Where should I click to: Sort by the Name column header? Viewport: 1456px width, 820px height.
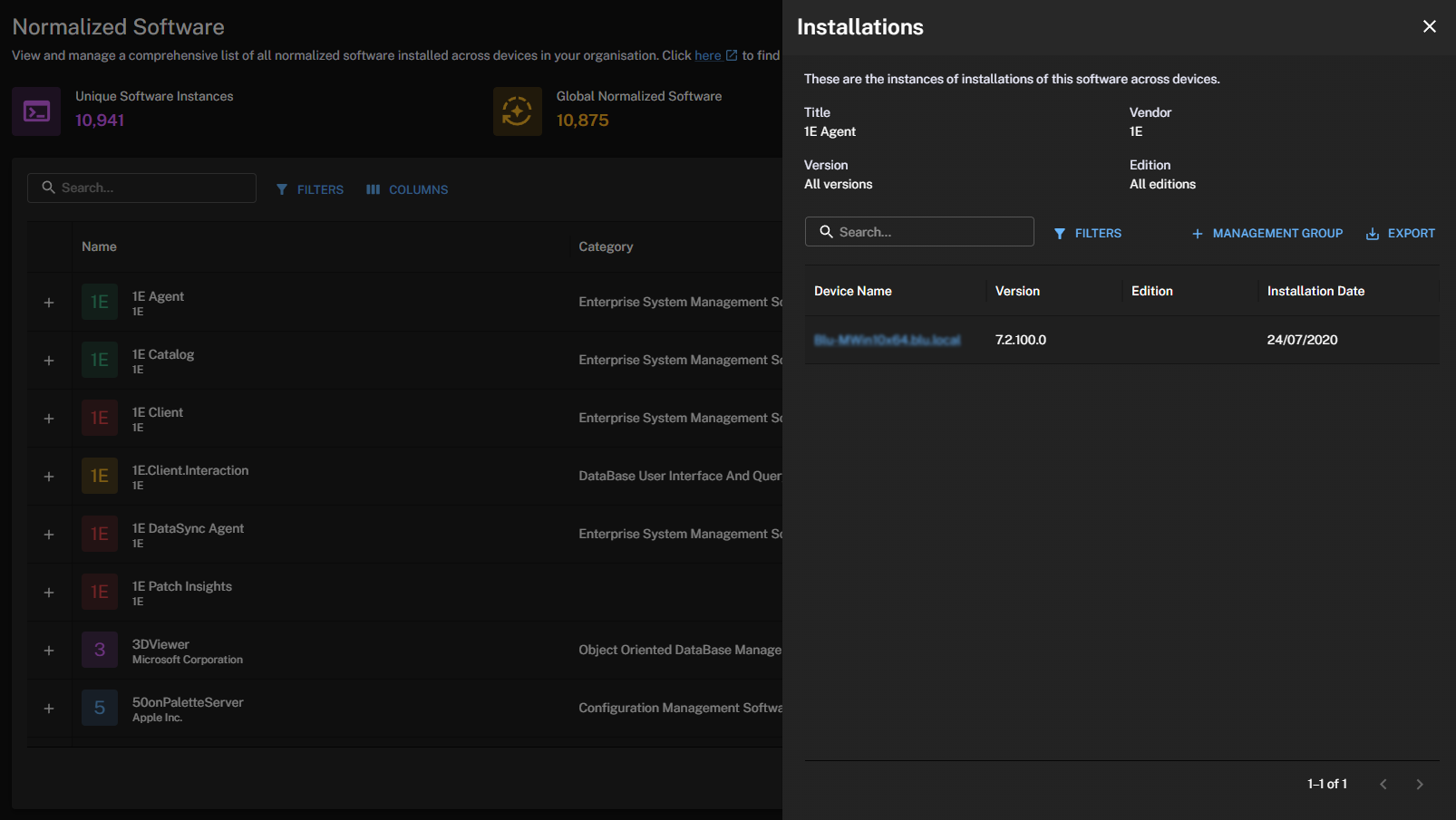[x=99, y=246]
